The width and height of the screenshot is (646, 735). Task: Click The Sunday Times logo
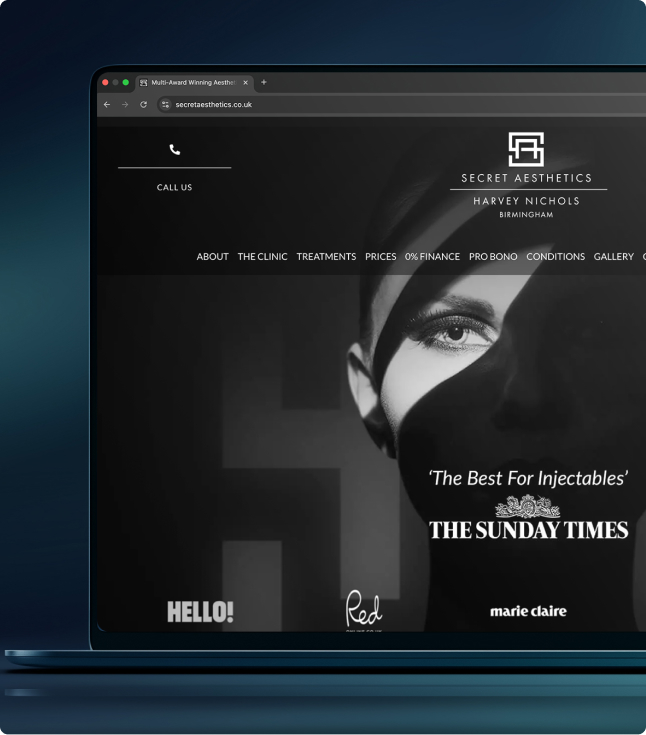pyautogui.click(x=528, y=530)
